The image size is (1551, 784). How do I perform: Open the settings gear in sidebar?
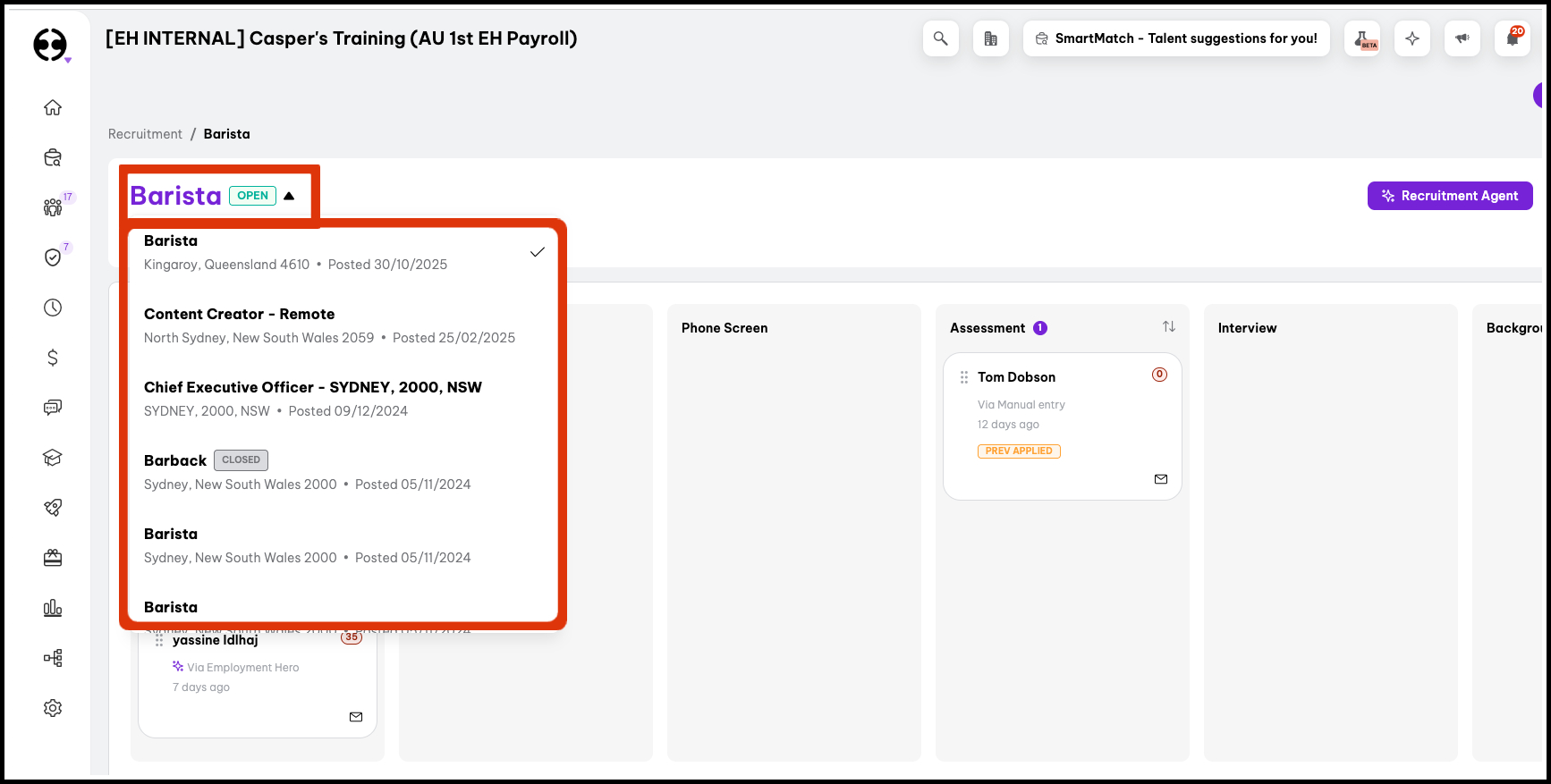coord(53,708)
